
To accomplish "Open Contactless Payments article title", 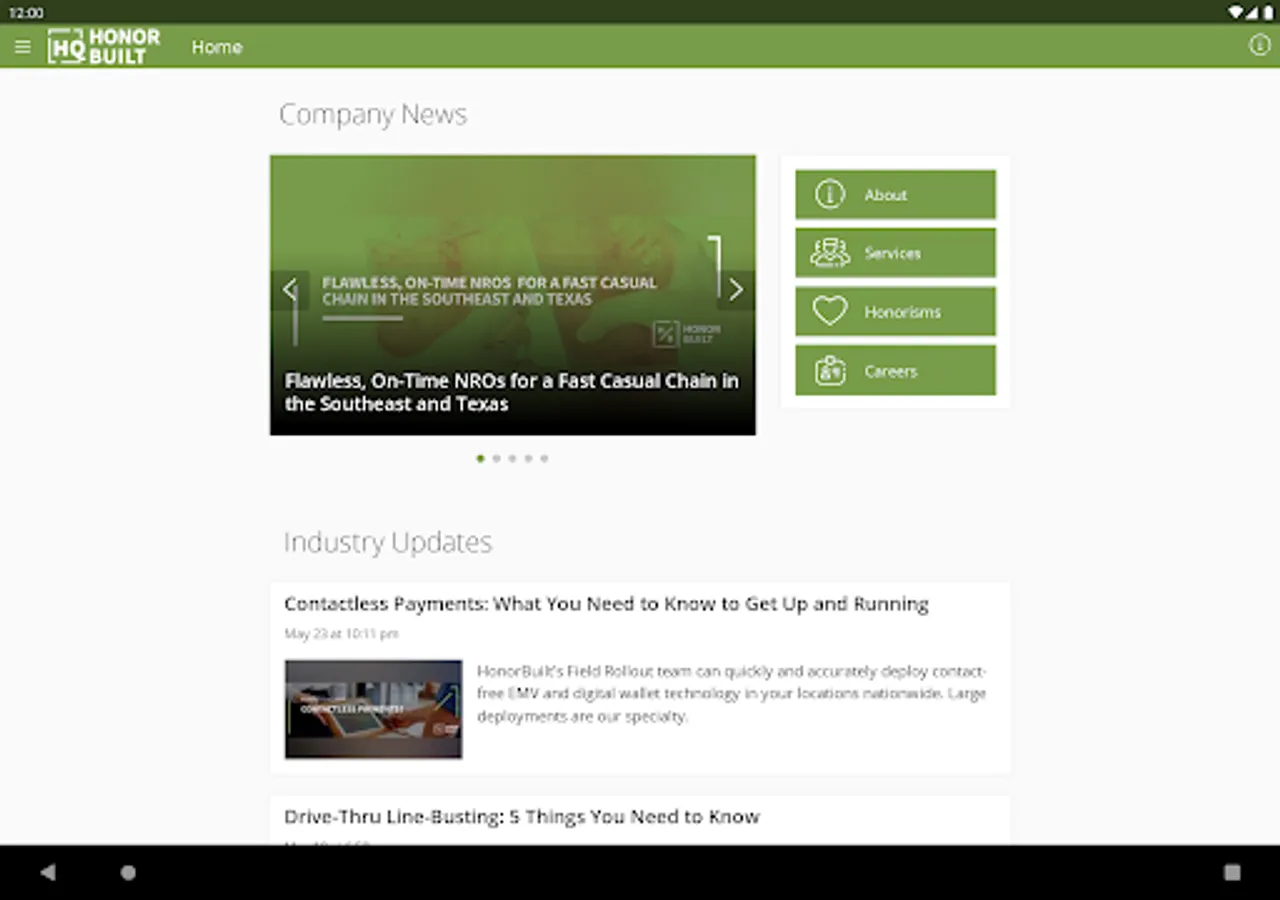I will tap(606, 604).
